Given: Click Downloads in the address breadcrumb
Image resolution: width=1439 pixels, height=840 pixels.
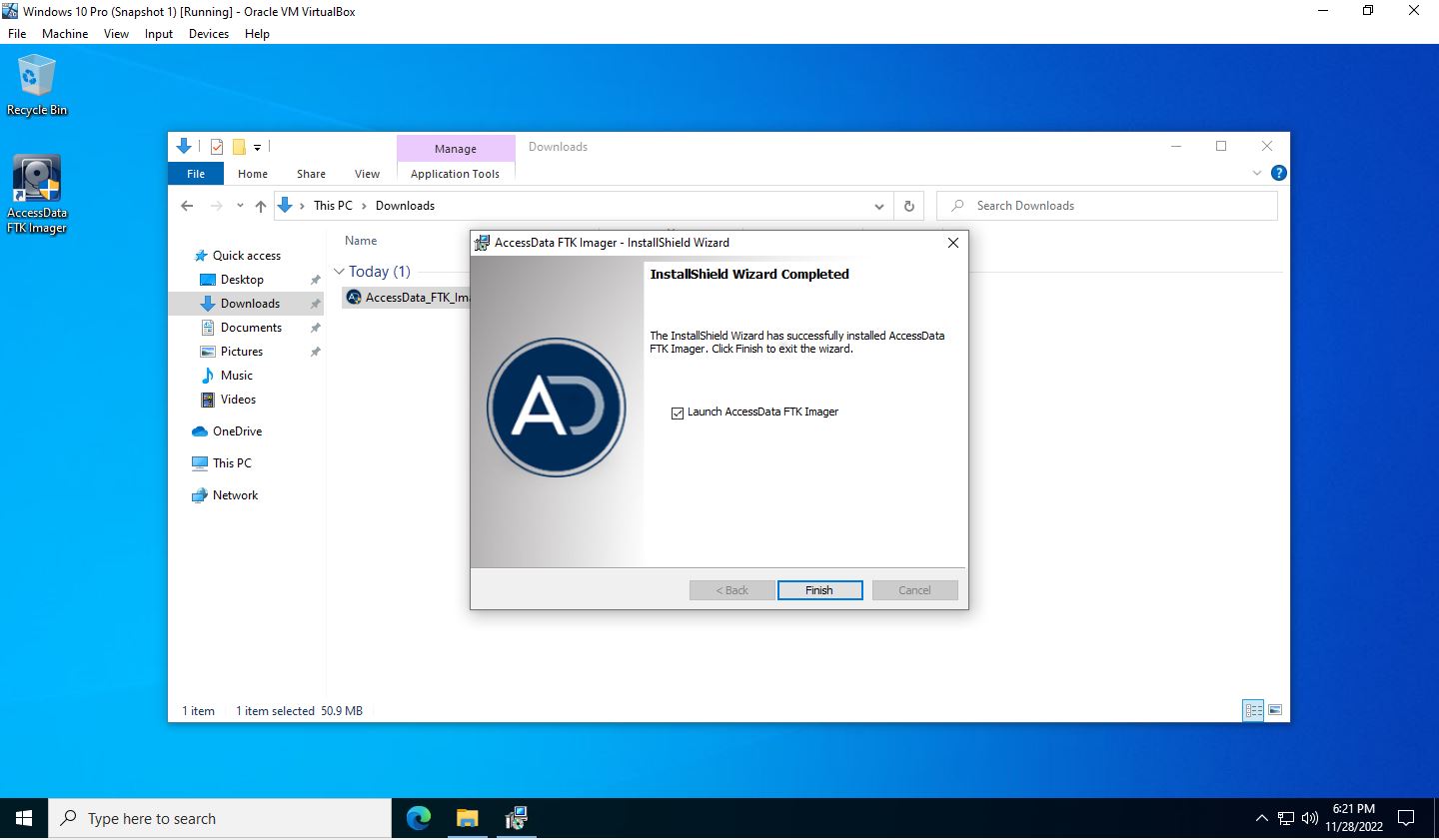Looking at the screenshot, I should (405, 206).
